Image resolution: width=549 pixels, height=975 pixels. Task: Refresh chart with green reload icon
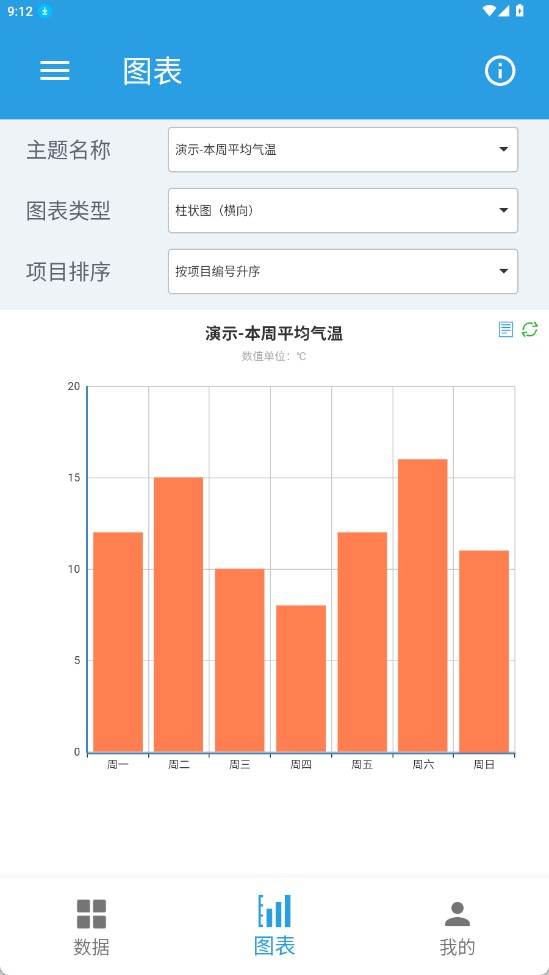tap(530, 330)
